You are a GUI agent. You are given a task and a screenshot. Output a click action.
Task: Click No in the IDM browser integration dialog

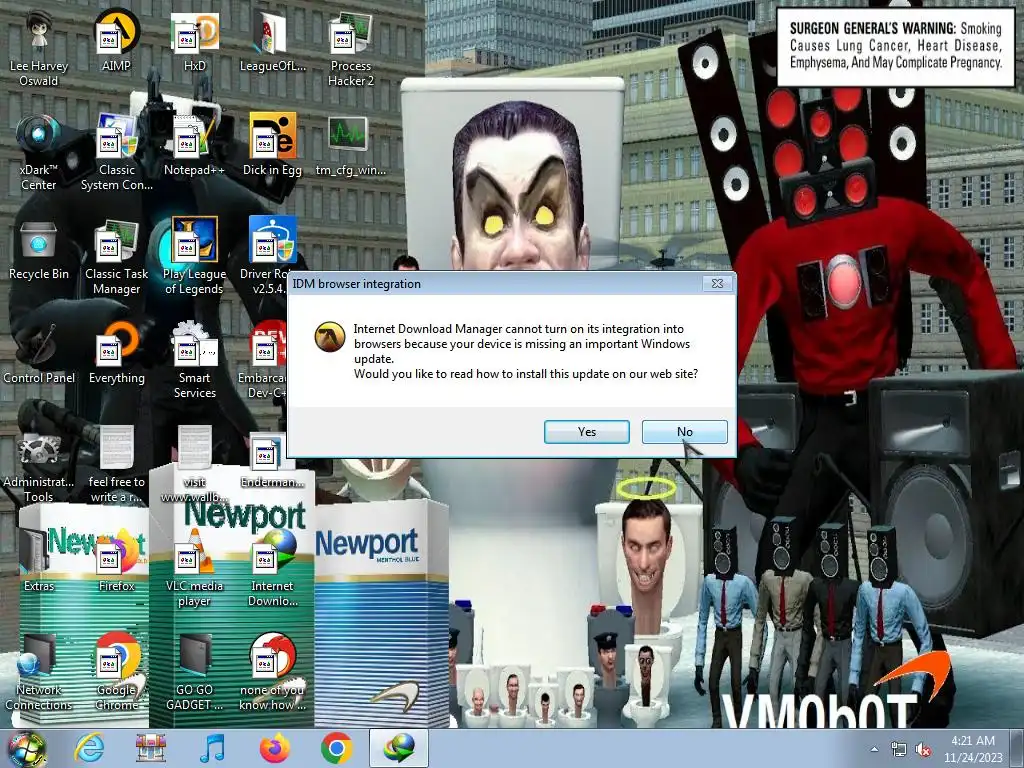point(684,432)
